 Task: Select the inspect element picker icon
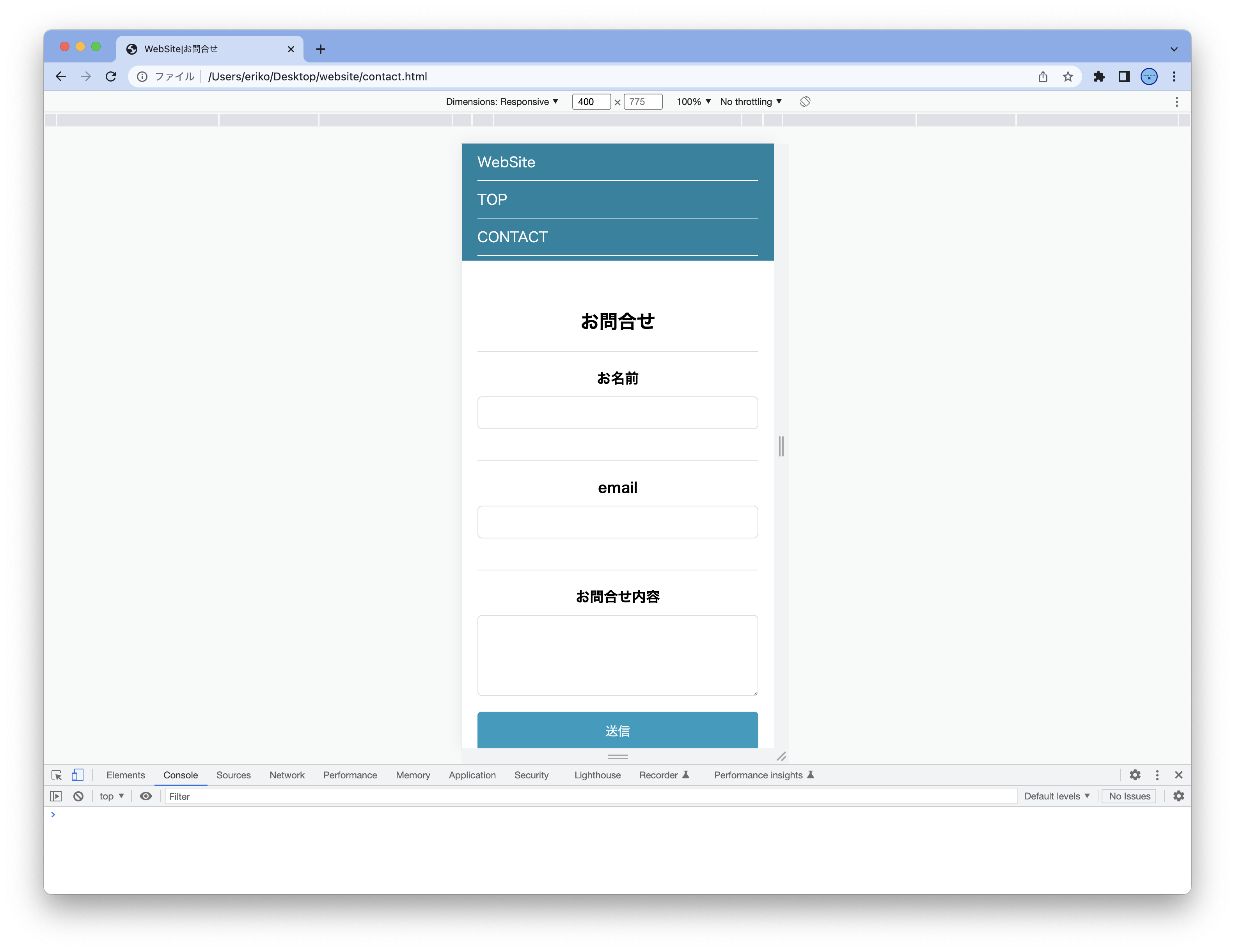click(x=57, y=775)
